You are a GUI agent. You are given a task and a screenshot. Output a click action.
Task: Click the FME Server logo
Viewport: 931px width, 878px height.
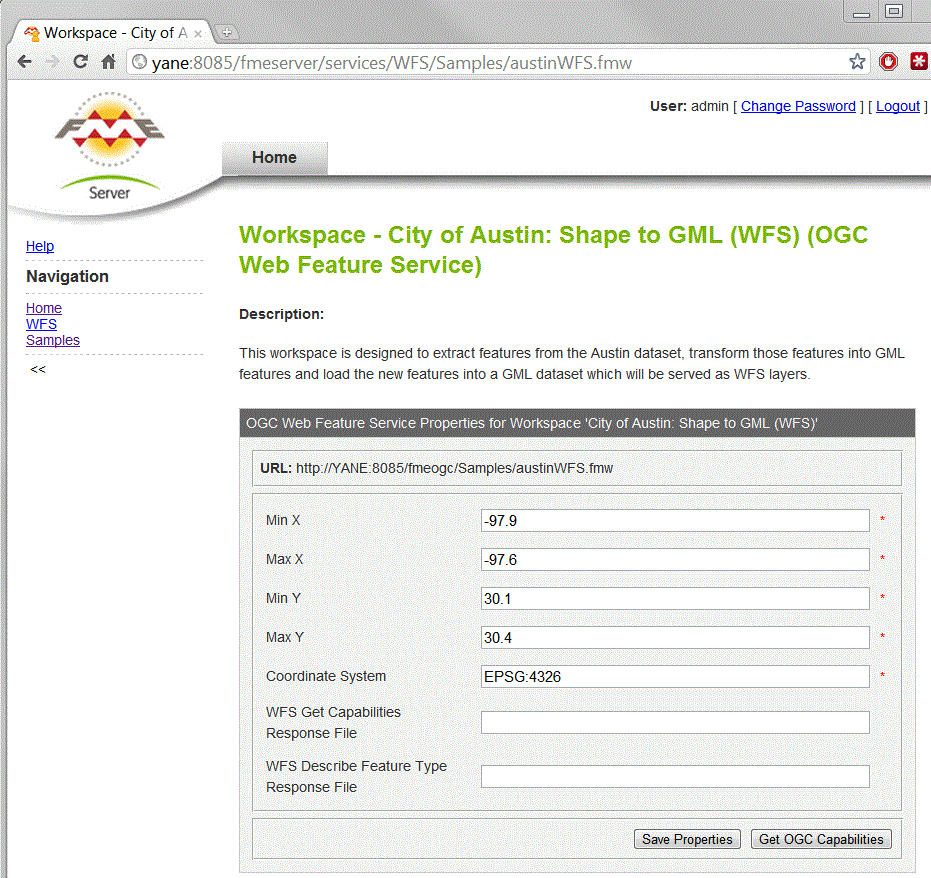click(x=110, y=146)
